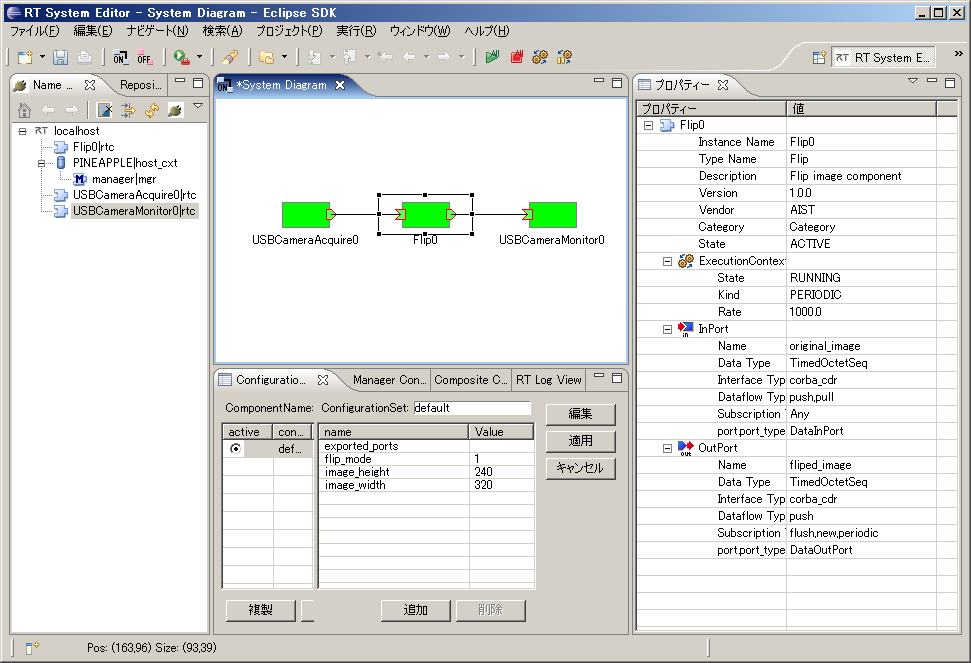Open the Window (ウィンドウ) menu

pos(420,31)
